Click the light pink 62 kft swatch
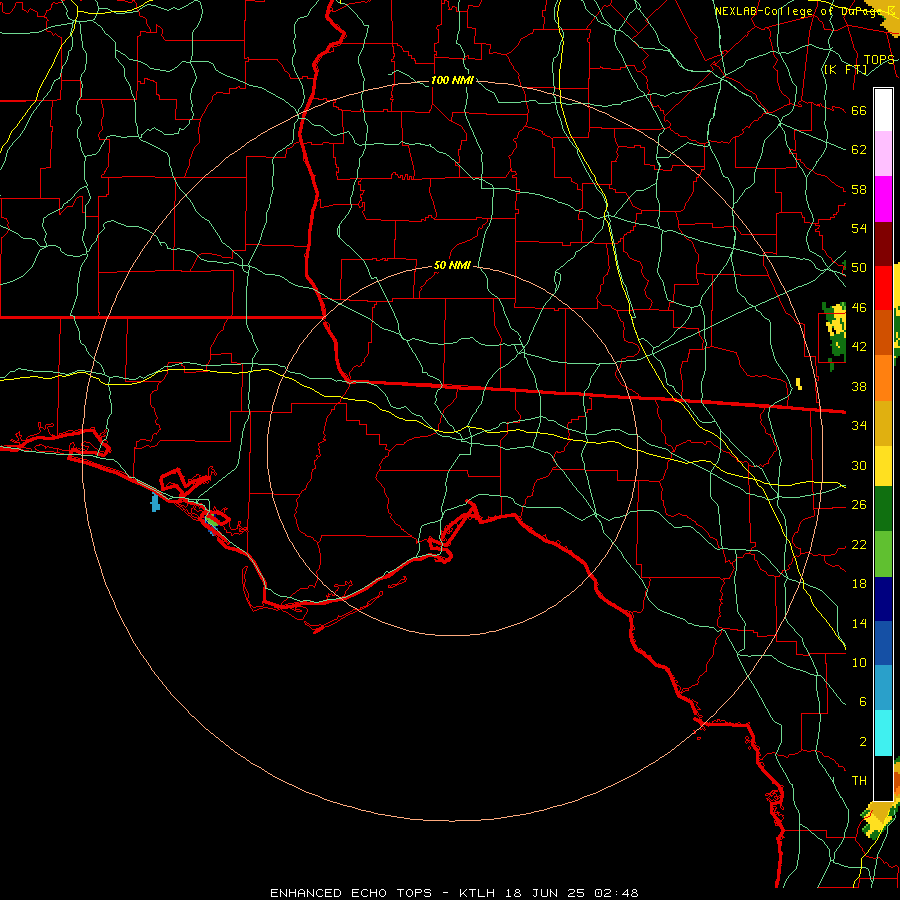The height and width of the screenshot is (900, 900). coord(883,154)
